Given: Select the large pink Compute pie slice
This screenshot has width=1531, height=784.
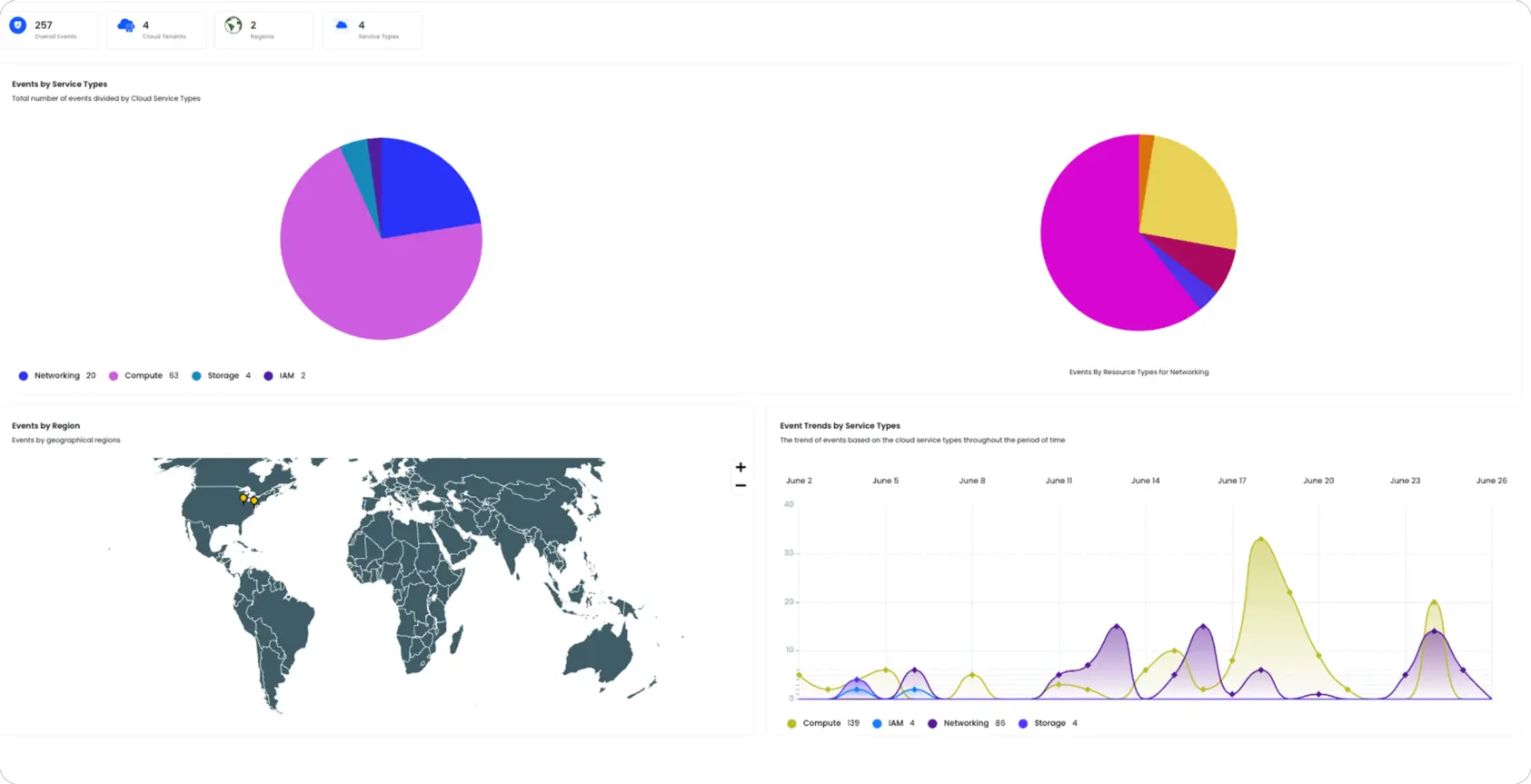Looking at the screenshot, I should tap(363, 282).
